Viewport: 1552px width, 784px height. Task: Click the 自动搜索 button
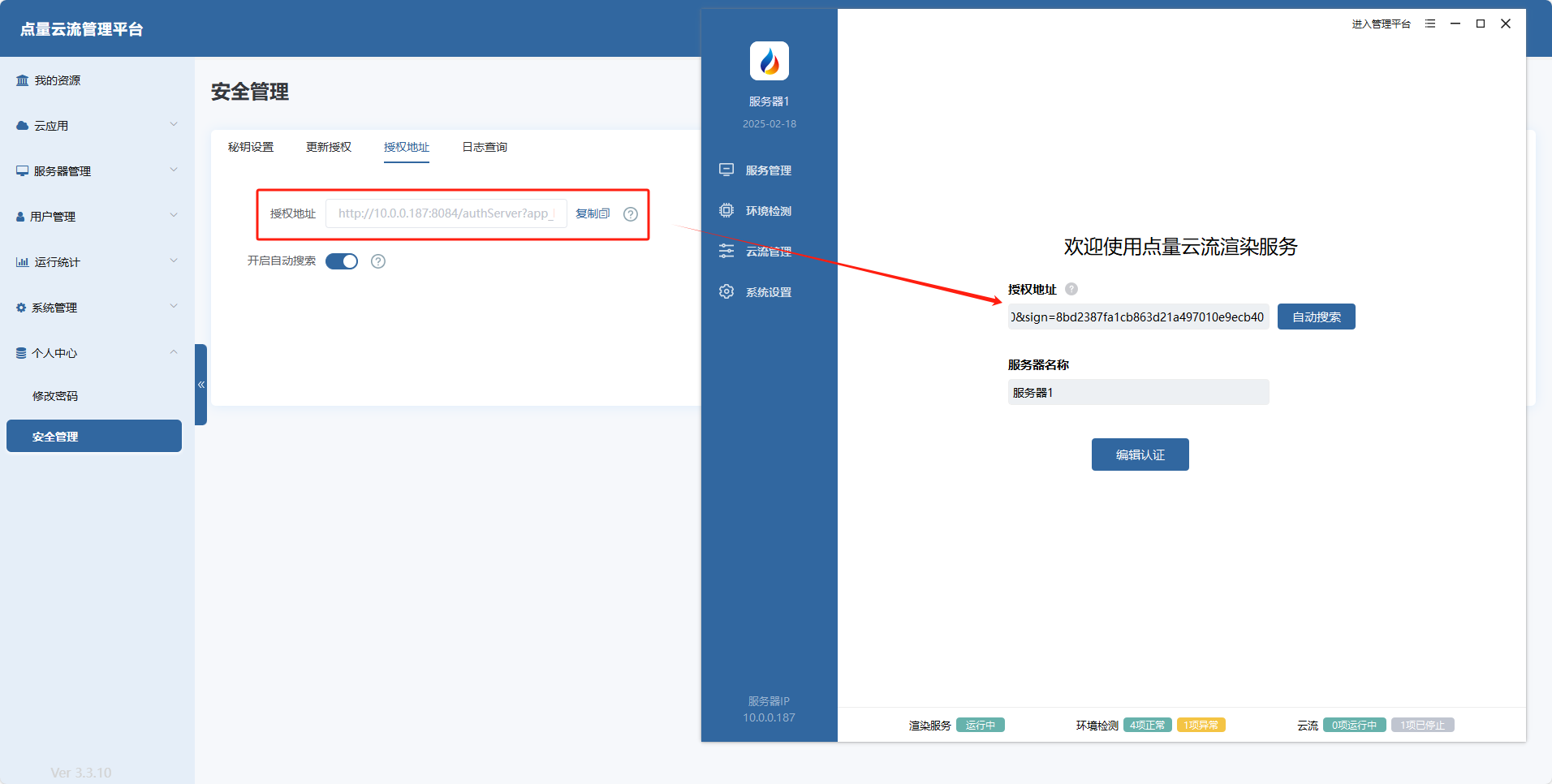point(1316,317)
